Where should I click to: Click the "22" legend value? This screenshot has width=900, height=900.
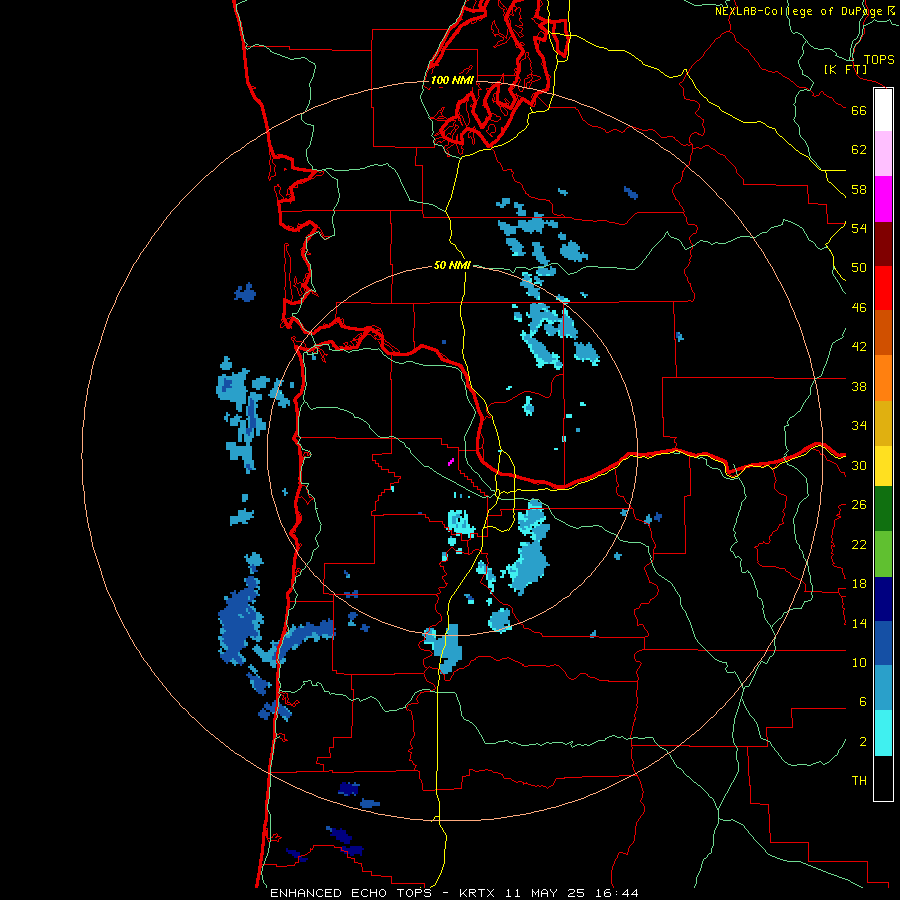click(859, 544)
